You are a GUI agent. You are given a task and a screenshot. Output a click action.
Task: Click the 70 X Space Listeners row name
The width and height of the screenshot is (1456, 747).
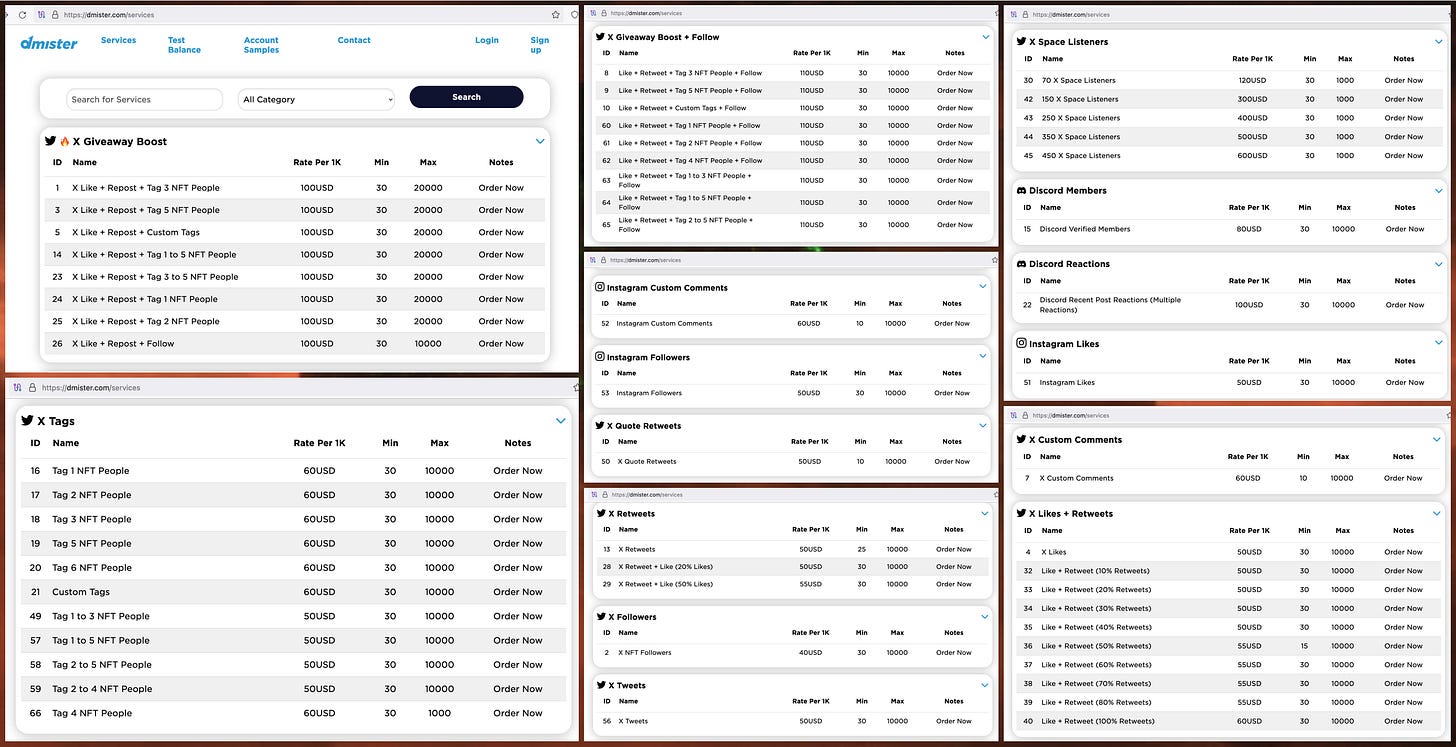(1079, 80)
